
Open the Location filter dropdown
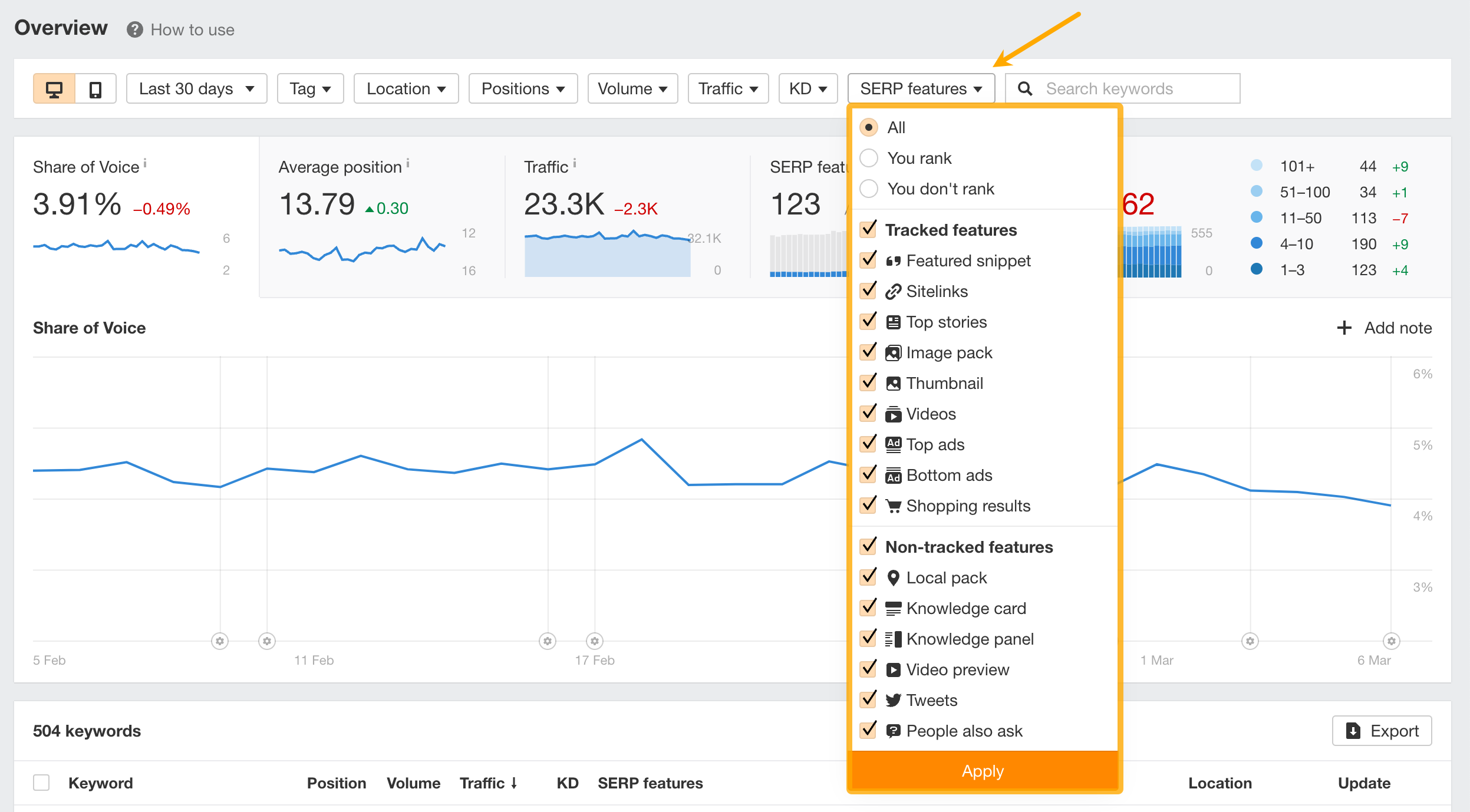(x=406, y=89)
